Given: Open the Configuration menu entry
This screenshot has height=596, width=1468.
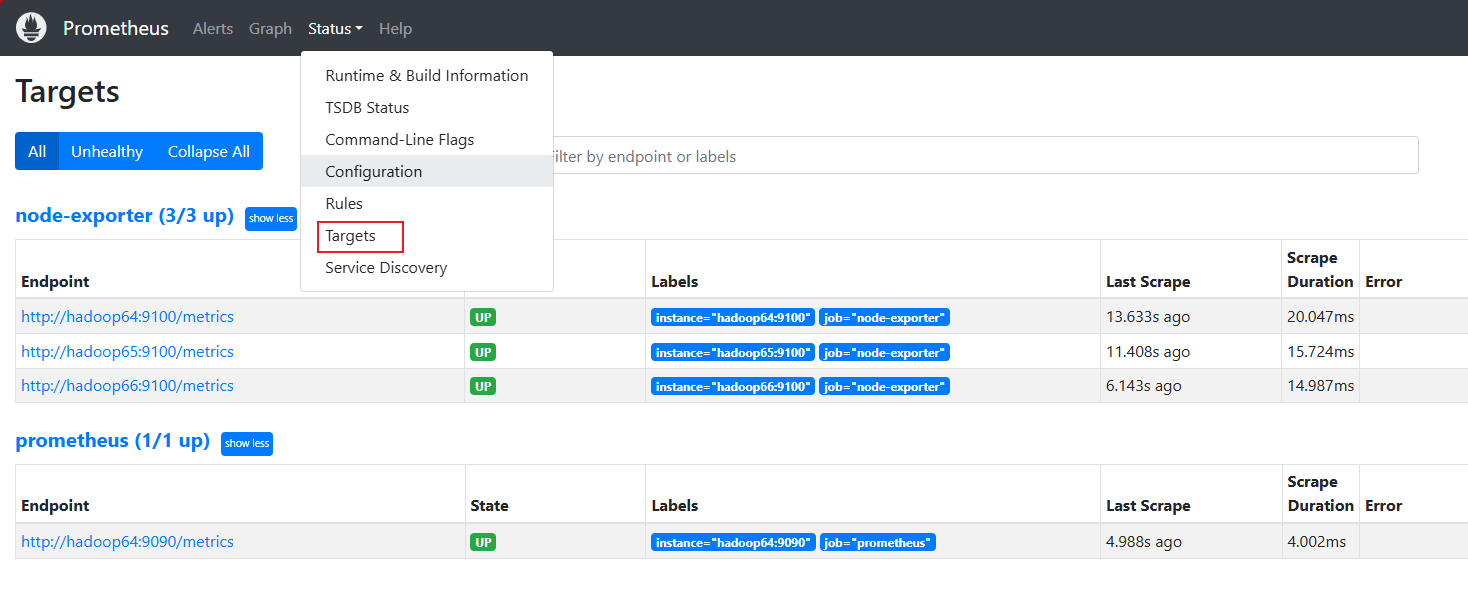Looking at the screenshot, I should [x=427, y=171].
